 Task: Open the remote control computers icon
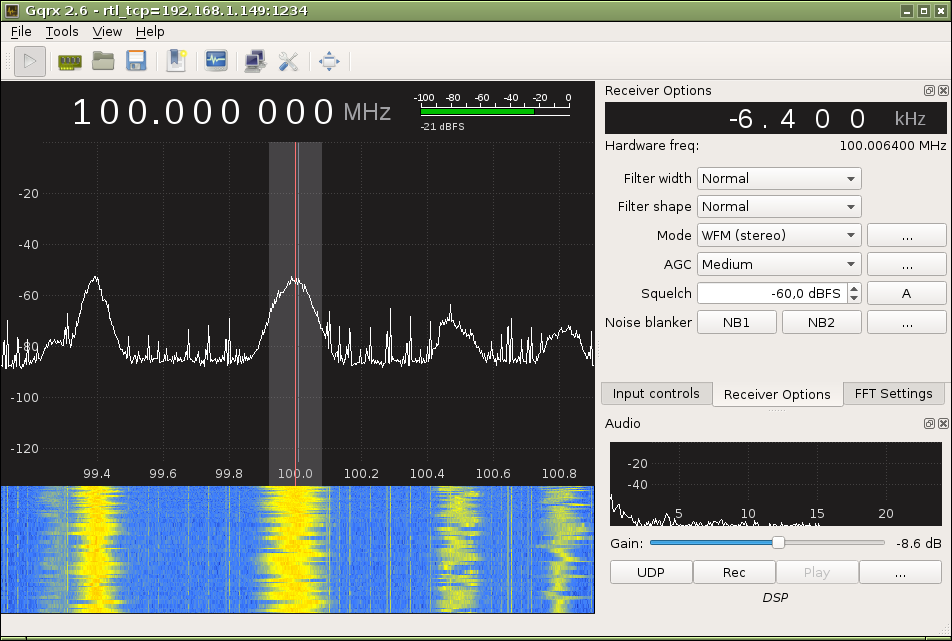[255, 61]
